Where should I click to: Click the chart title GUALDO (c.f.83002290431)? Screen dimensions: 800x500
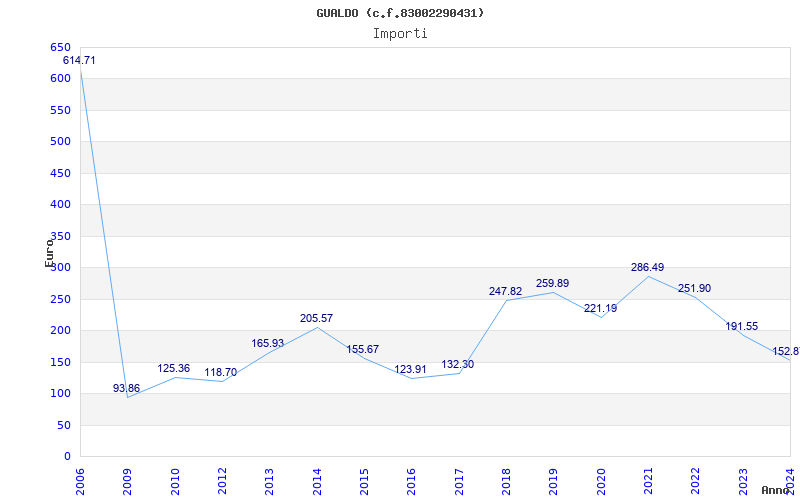tap(400, 13)
